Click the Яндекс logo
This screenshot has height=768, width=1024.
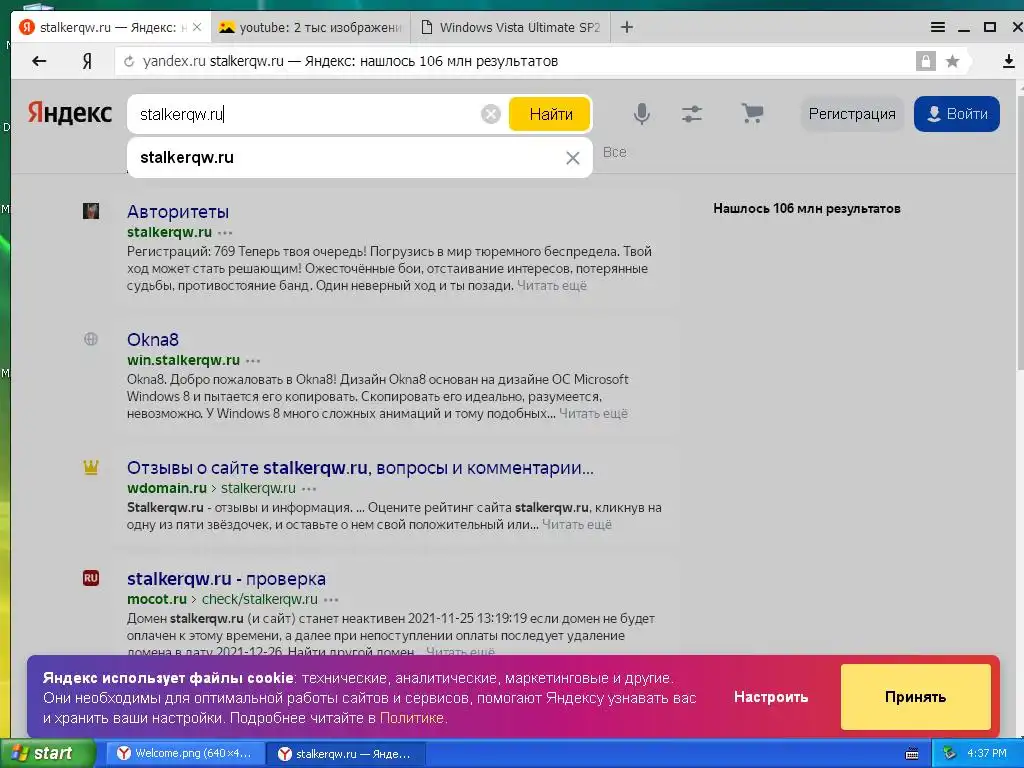tap(70, 113)
